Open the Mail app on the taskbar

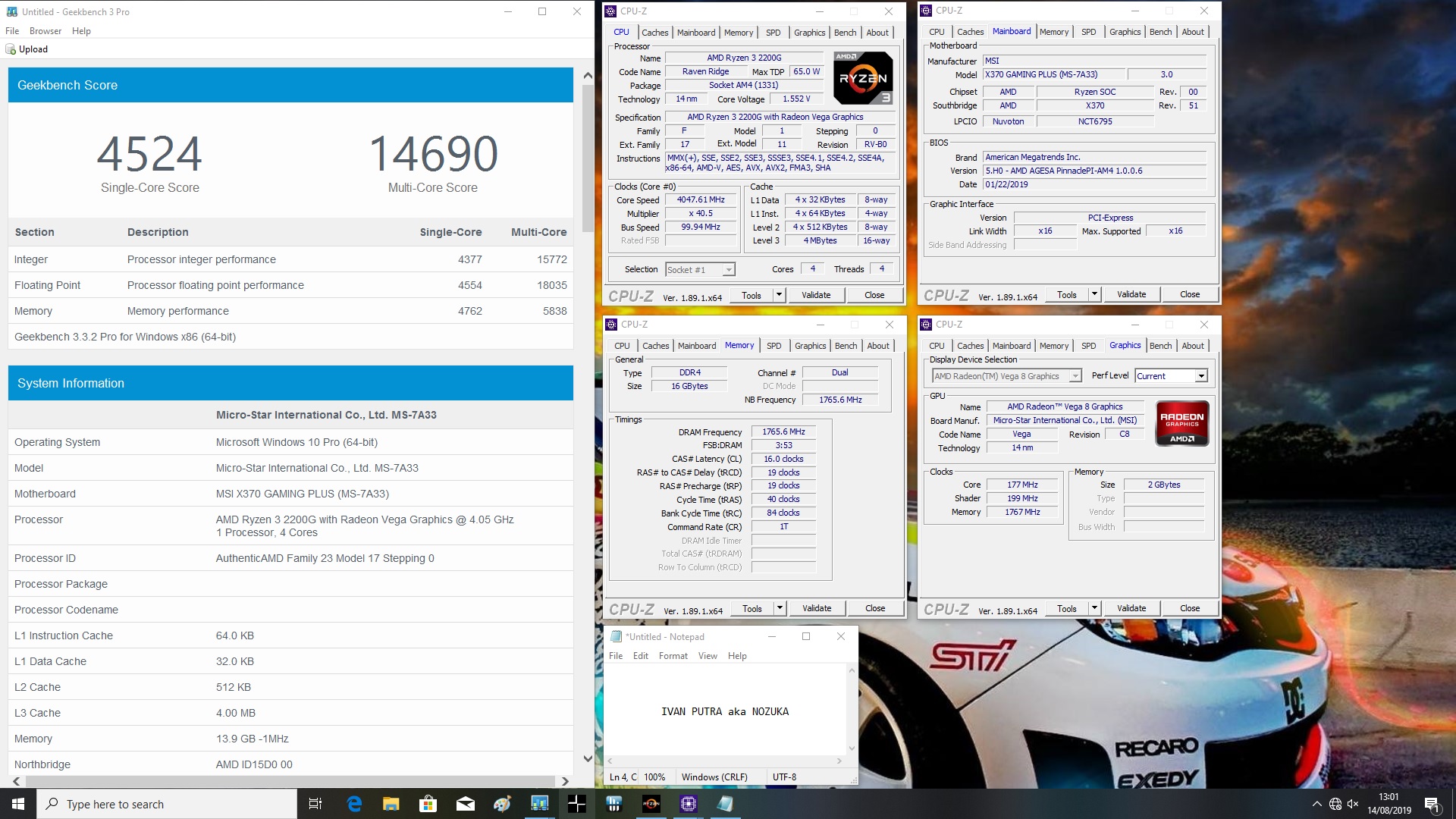click(465, 804)
